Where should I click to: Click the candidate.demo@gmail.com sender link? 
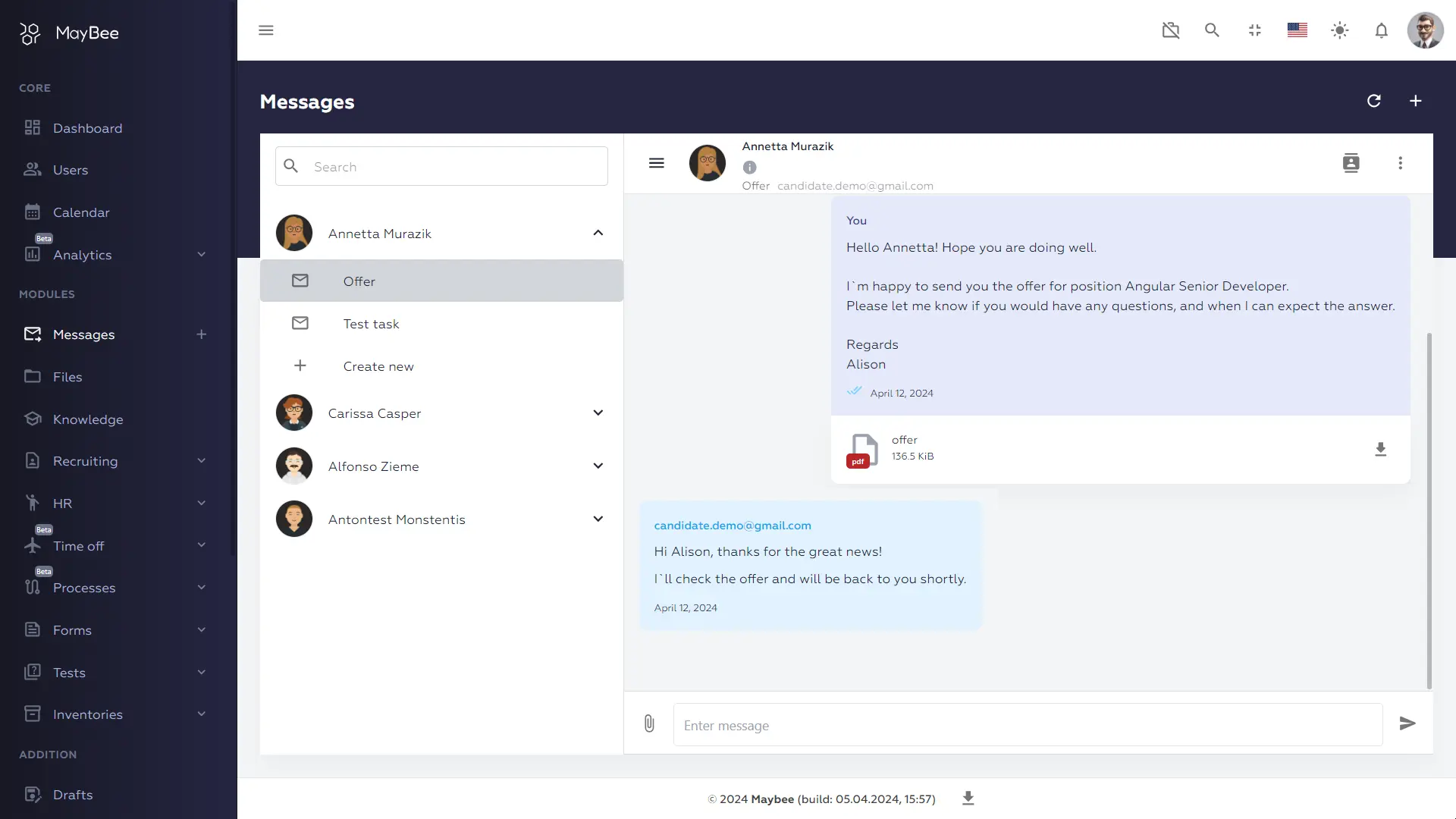click(732, 526)
